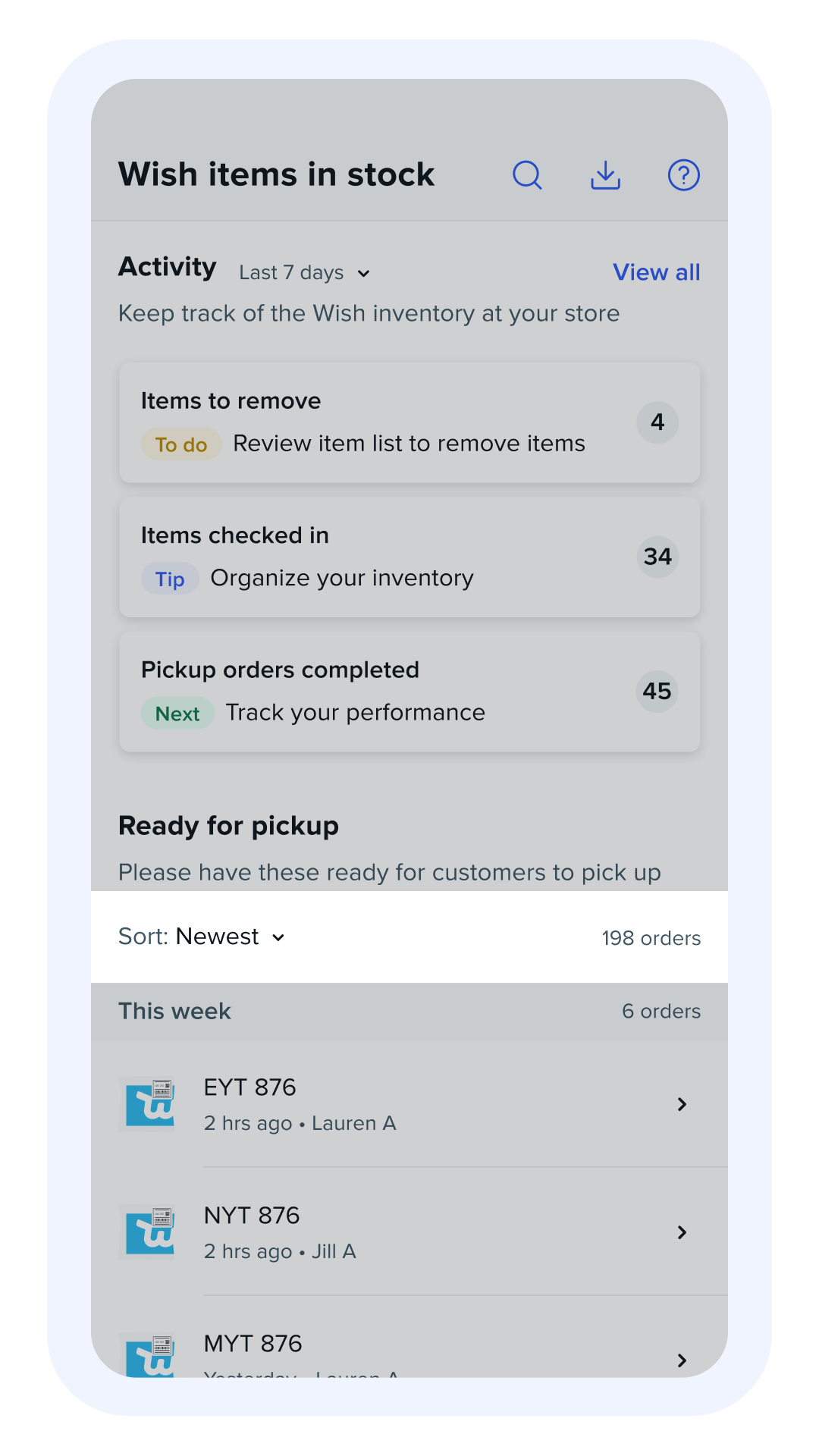The image size is (819, 1456).
Task: Select the To do tag label
Action: 181,444
